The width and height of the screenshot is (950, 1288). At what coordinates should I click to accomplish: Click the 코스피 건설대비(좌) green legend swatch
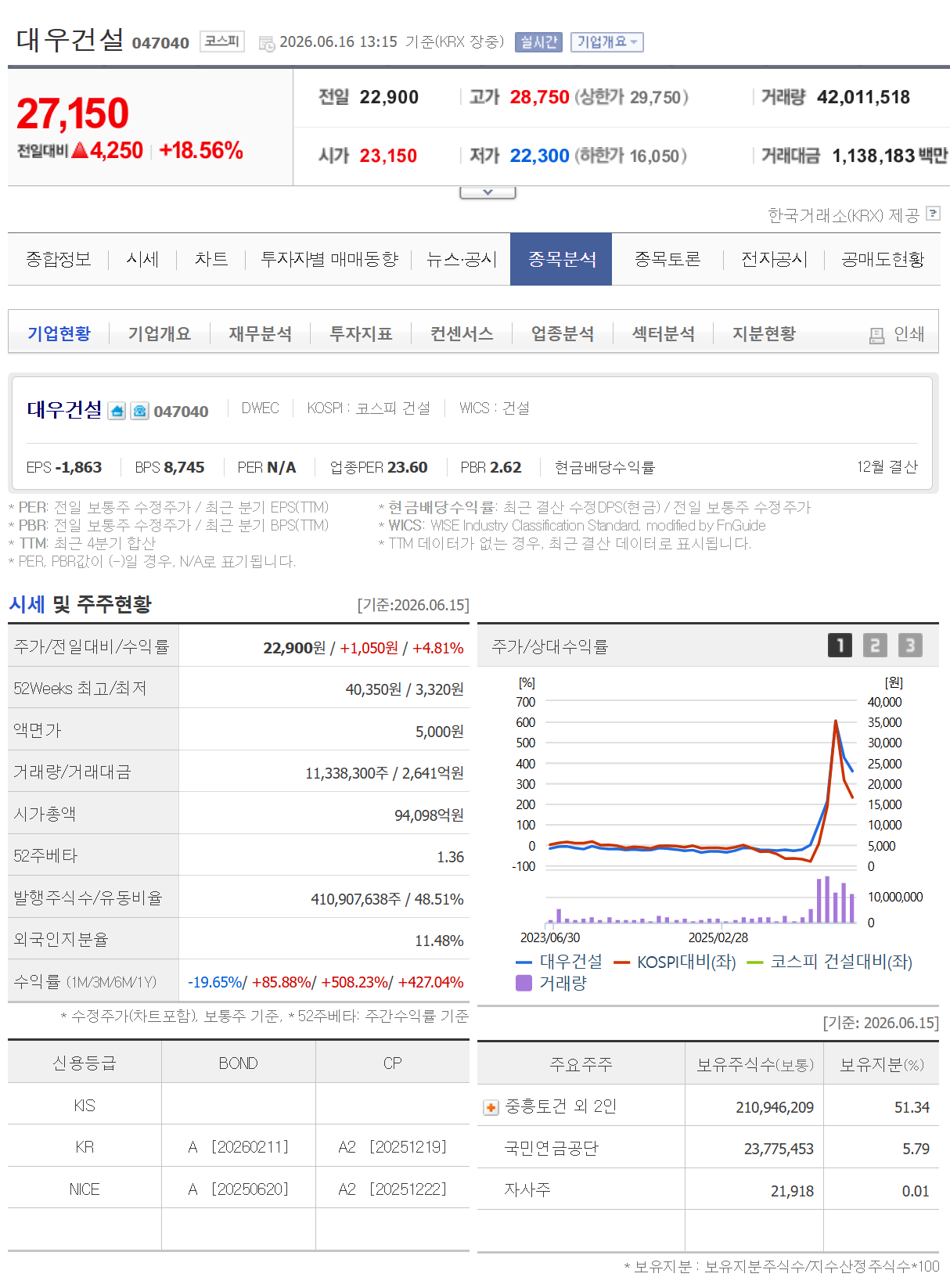755,962
